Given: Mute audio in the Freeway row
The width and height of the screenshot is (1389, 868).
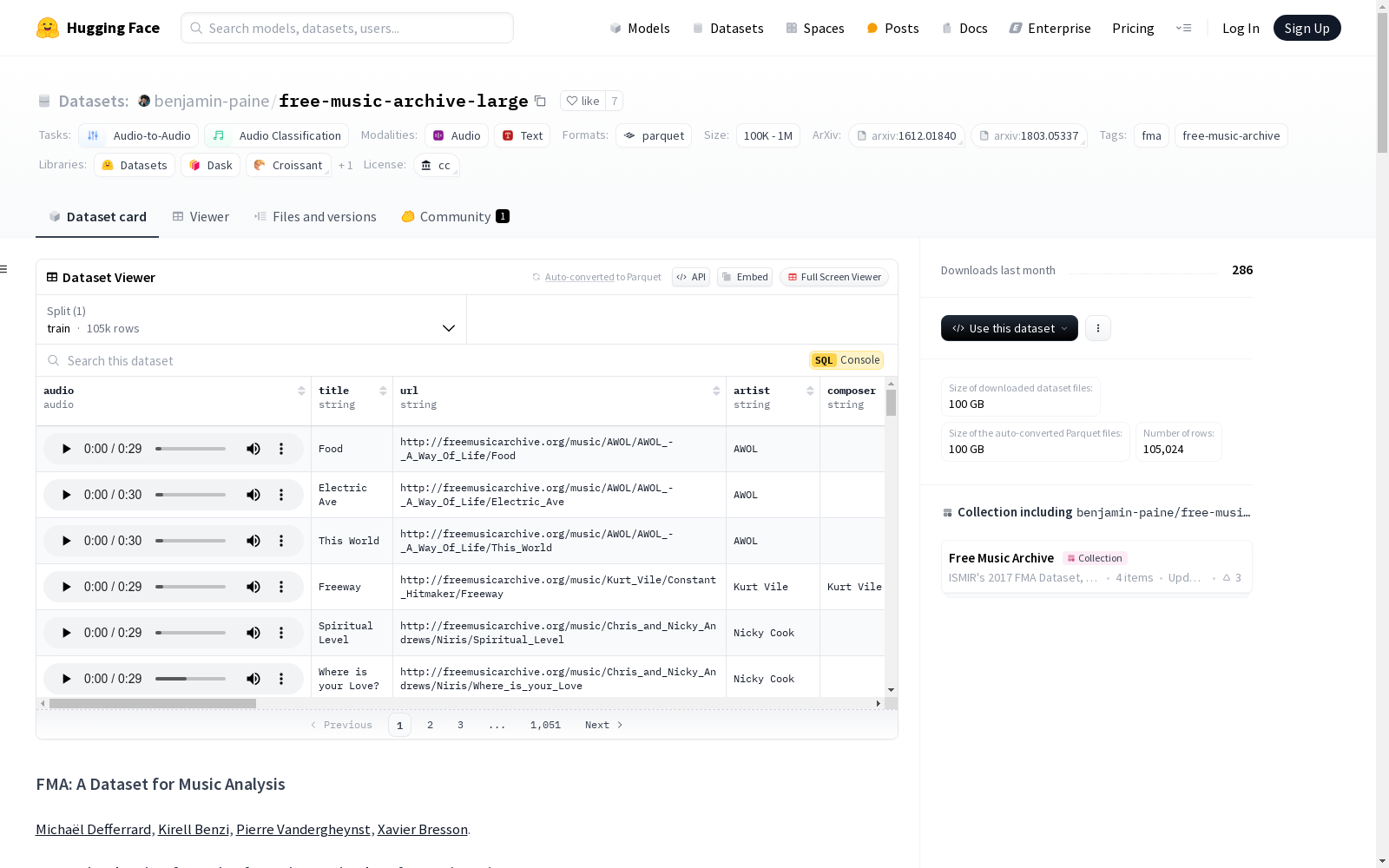Looking at the screenshot, I should click(x=253, y=587).
